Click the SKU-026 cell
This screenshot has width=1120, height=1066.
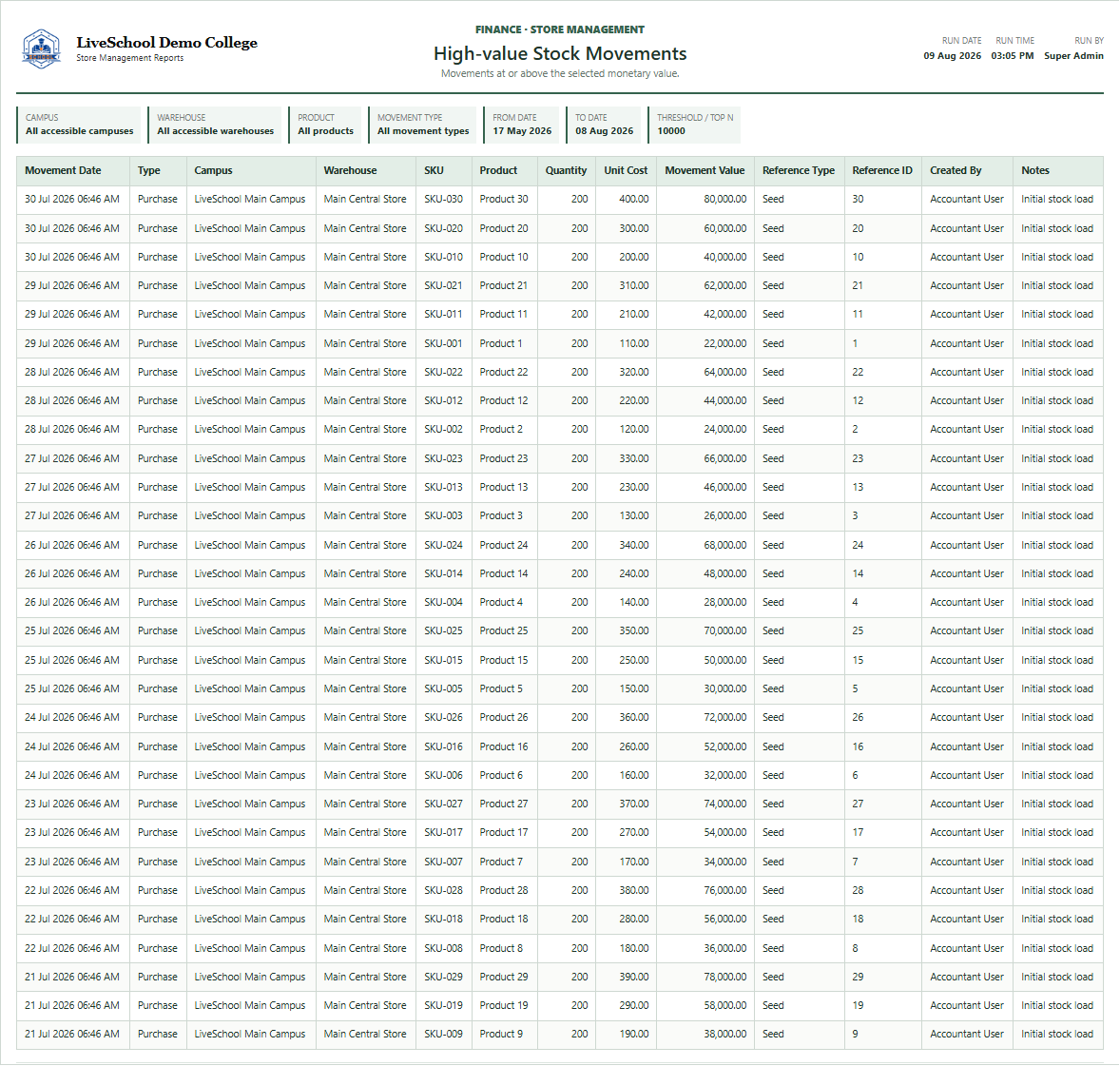[444, 717]
